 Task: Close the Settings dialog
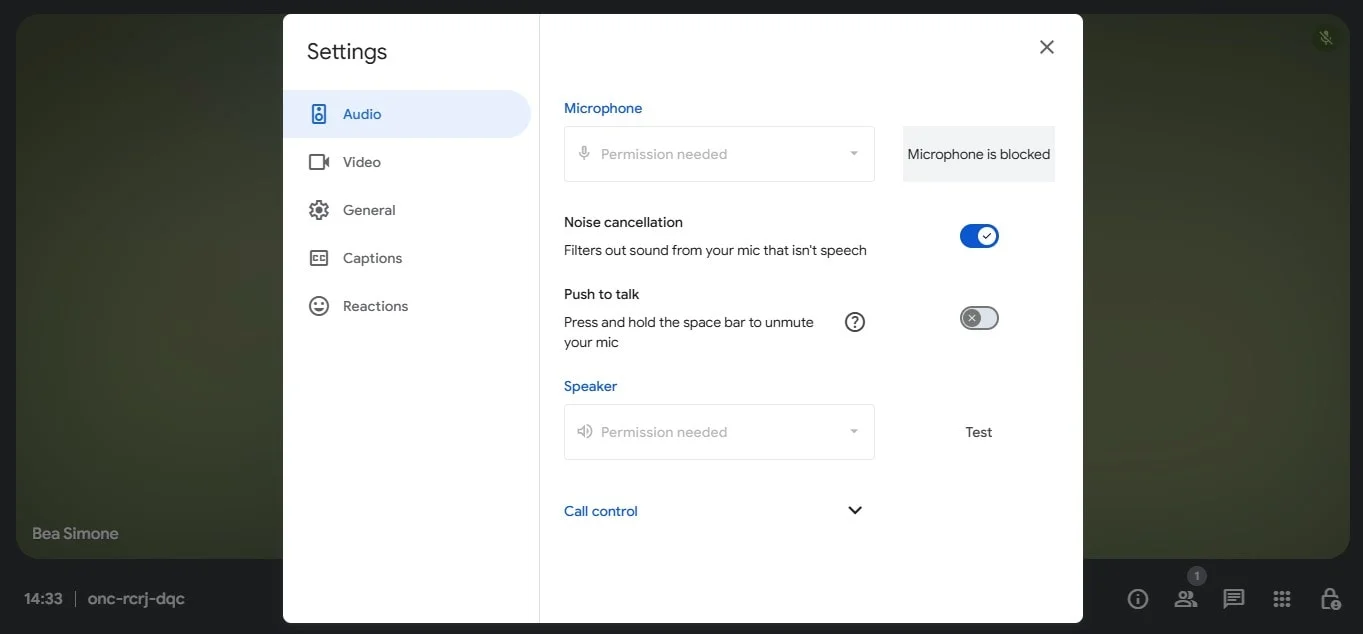(x=1047, y=47)
